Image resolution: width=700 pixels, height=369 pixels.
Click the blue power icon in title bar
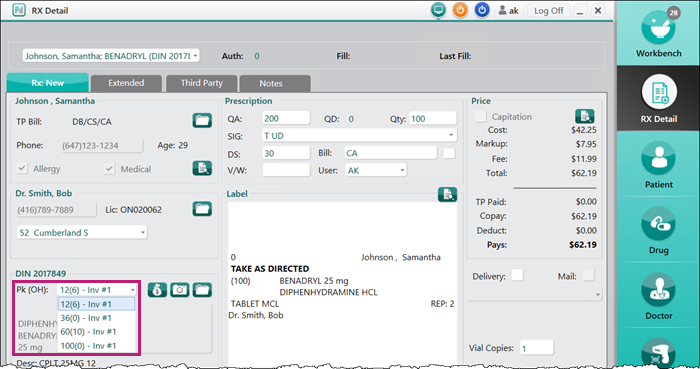pyautogui.click(x=482, y=10)
